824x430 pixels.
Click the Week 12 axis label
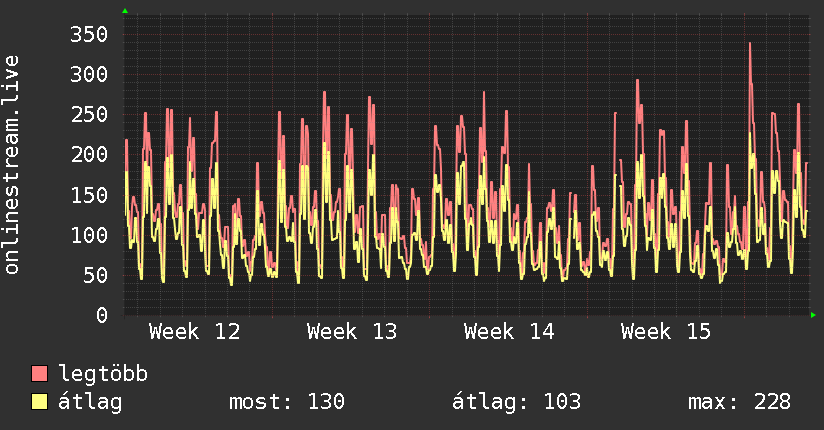[194, 332]
